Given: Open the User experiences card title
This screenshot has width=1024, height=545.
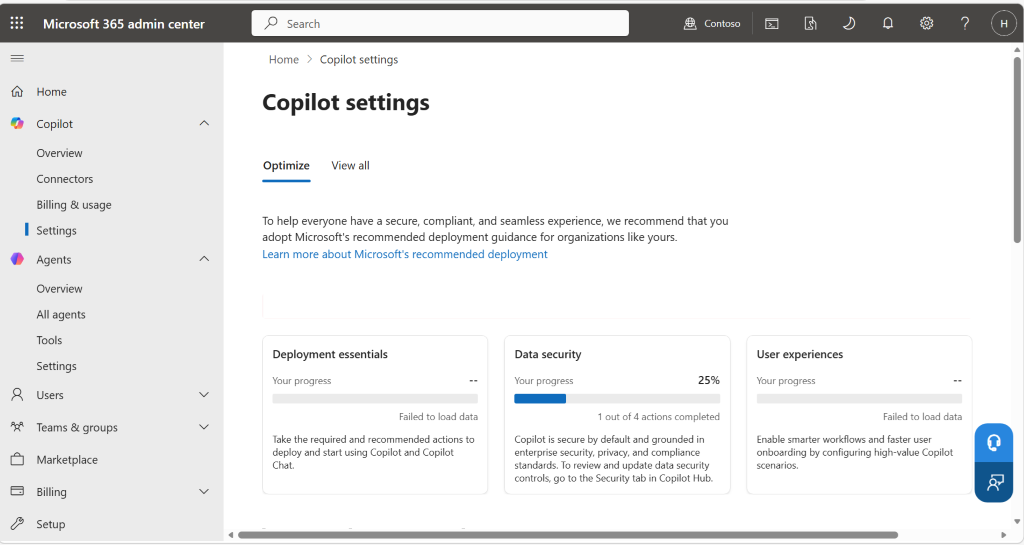Looking at the screenshot, I should (799, 354).
